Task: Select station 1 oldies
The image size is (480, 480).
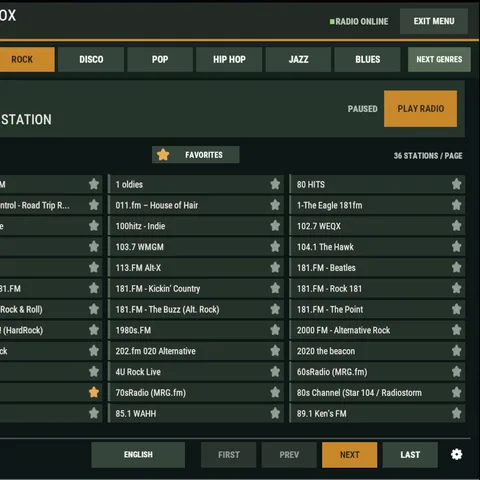Action: click(196, 184)
